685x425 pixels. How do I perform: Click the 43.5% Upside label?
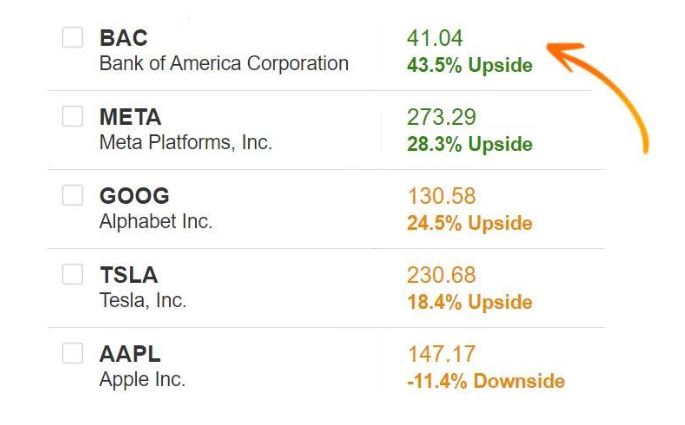[x=470, y=65]
